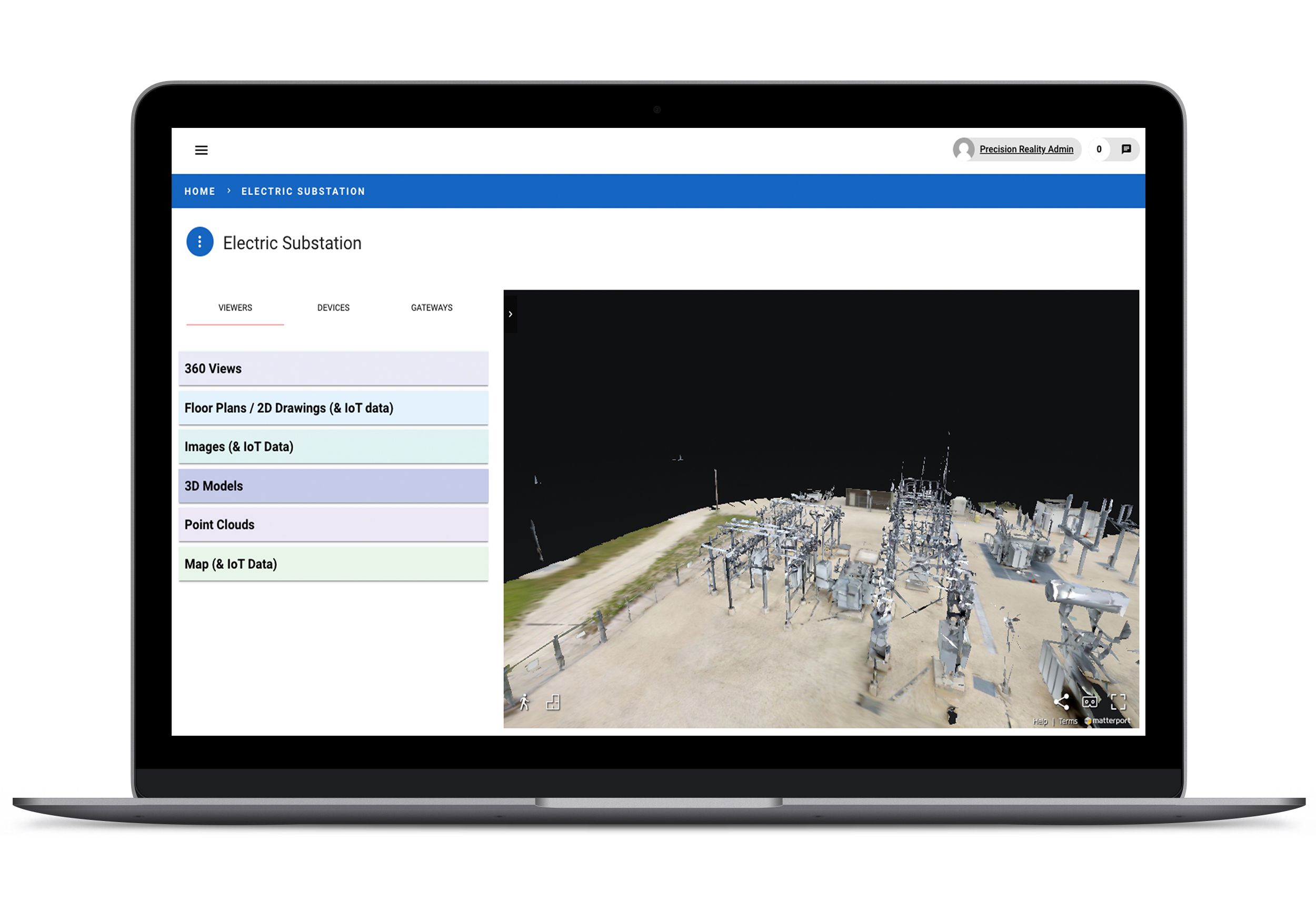Expand the 360 Views section

[x=333, y=368]
